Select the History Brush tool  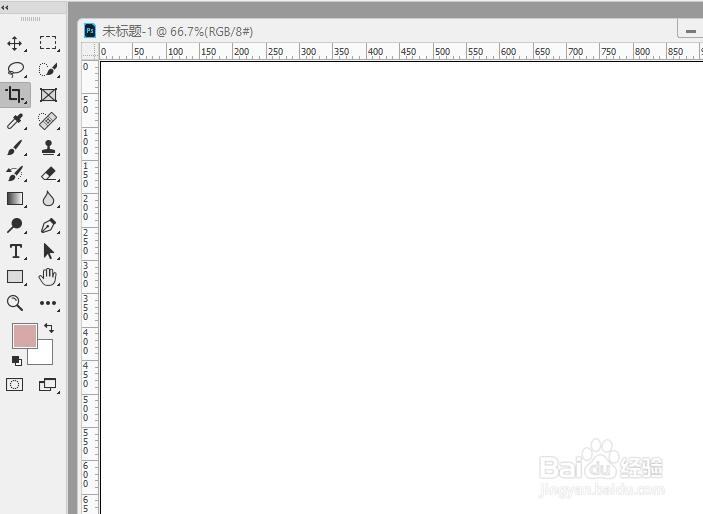point(15,173)
